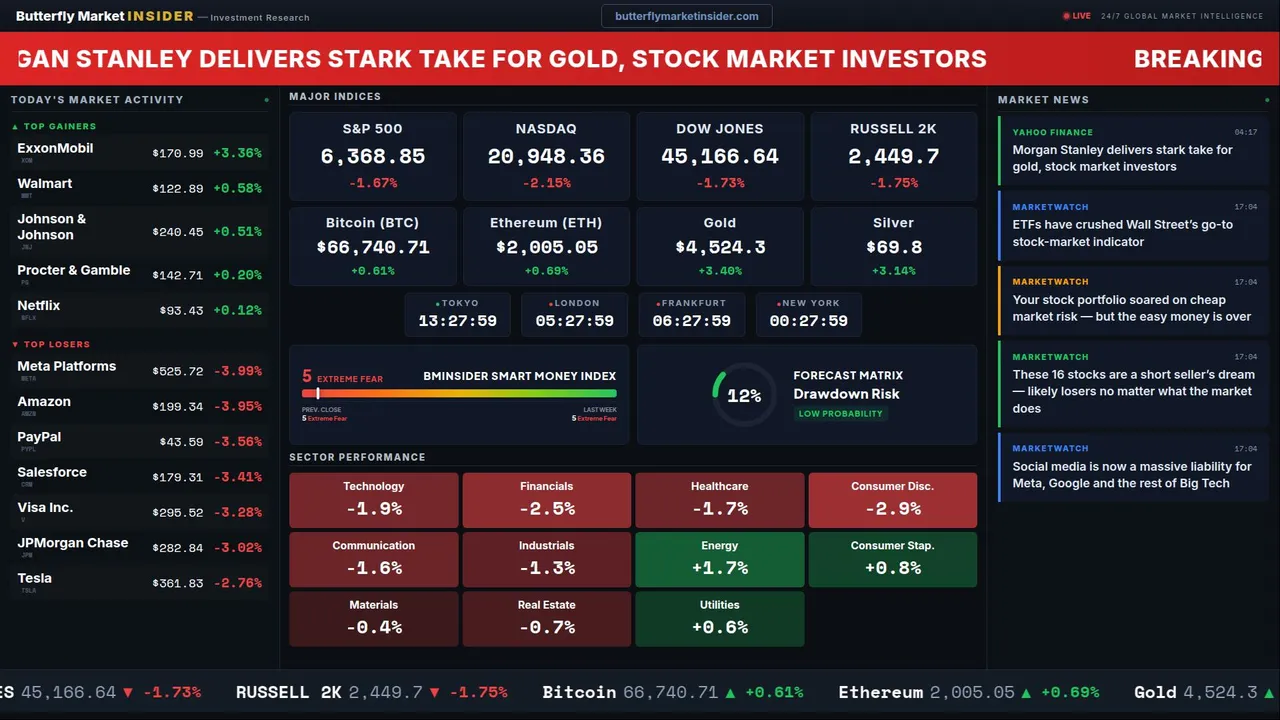This screenshot has width=1280, height=720.
Task: Open the butterflymarketinsider.com address field
Action: [686, 16]
